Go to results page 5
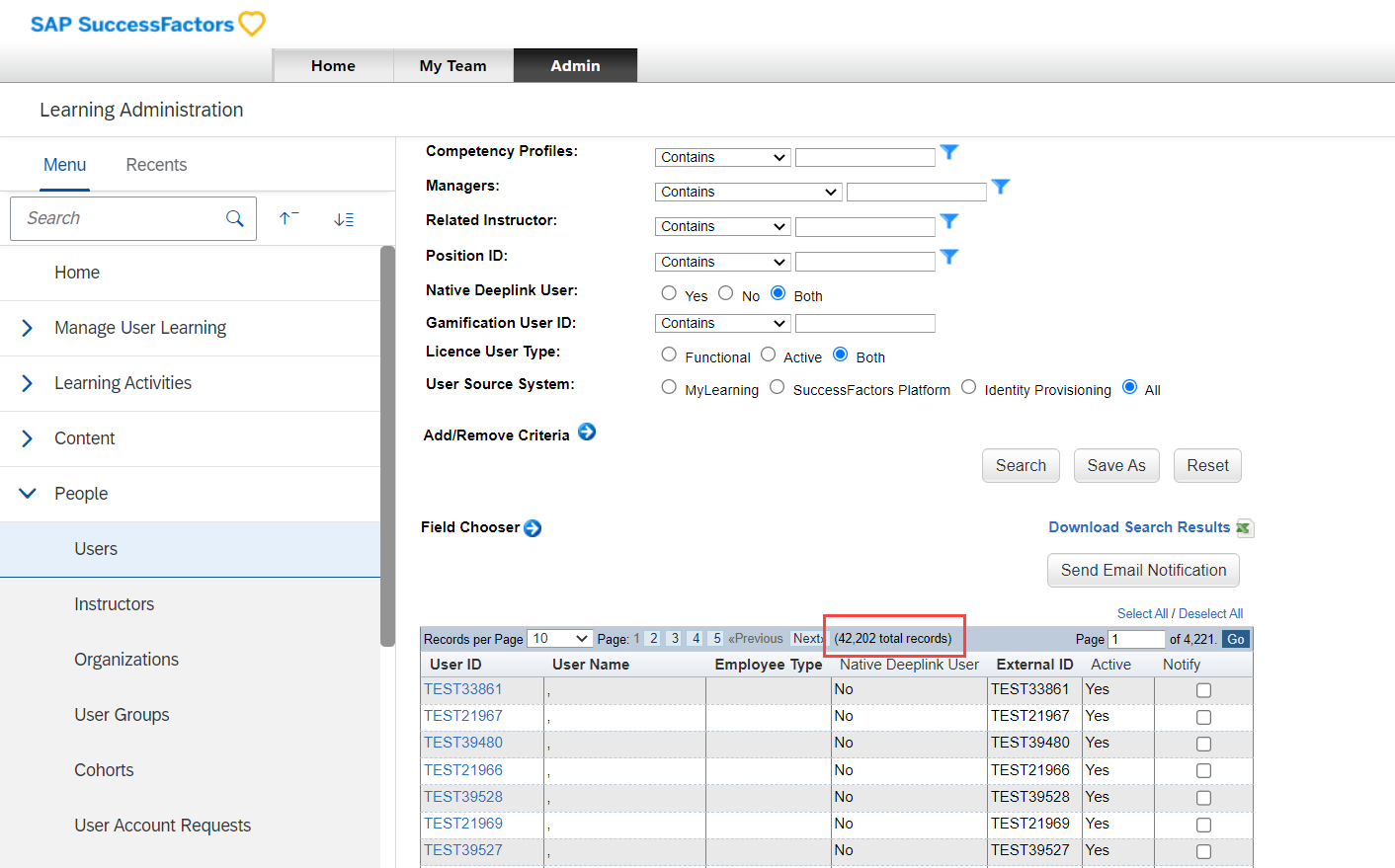 717,639
